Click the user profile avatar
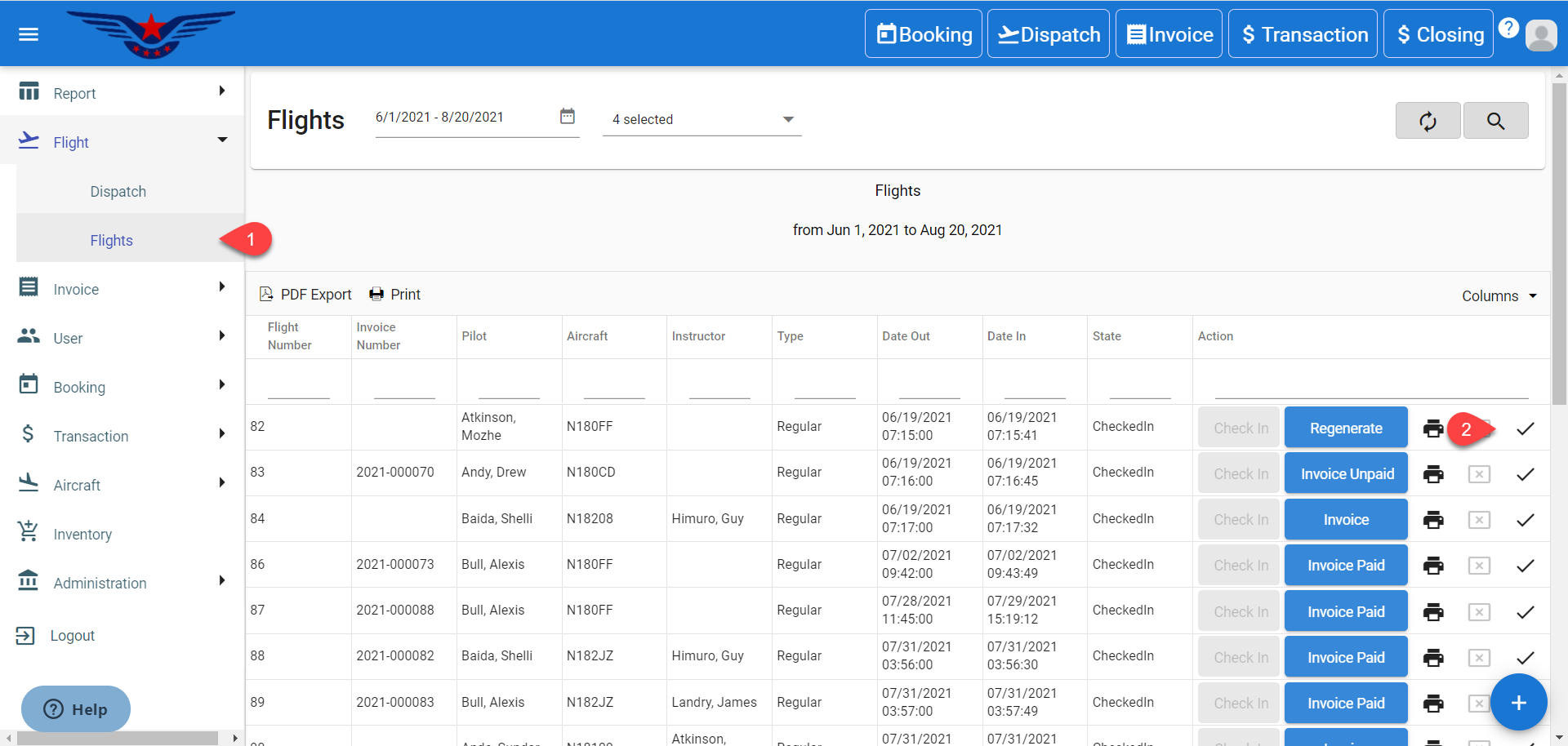This screenshot has height=746, width=1568. tap(1540, 35)
